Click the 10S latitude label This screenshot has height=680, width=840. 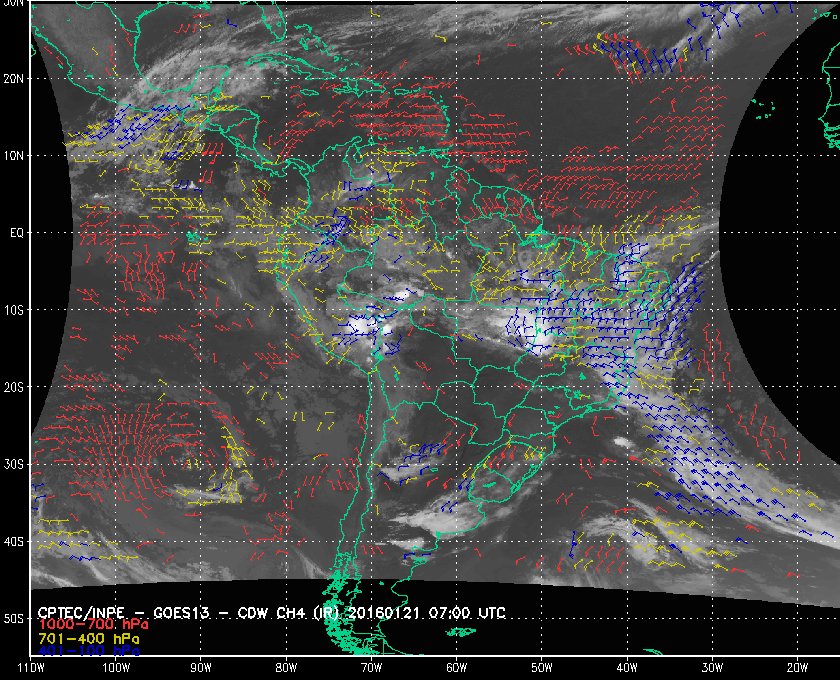coord(13,310)
